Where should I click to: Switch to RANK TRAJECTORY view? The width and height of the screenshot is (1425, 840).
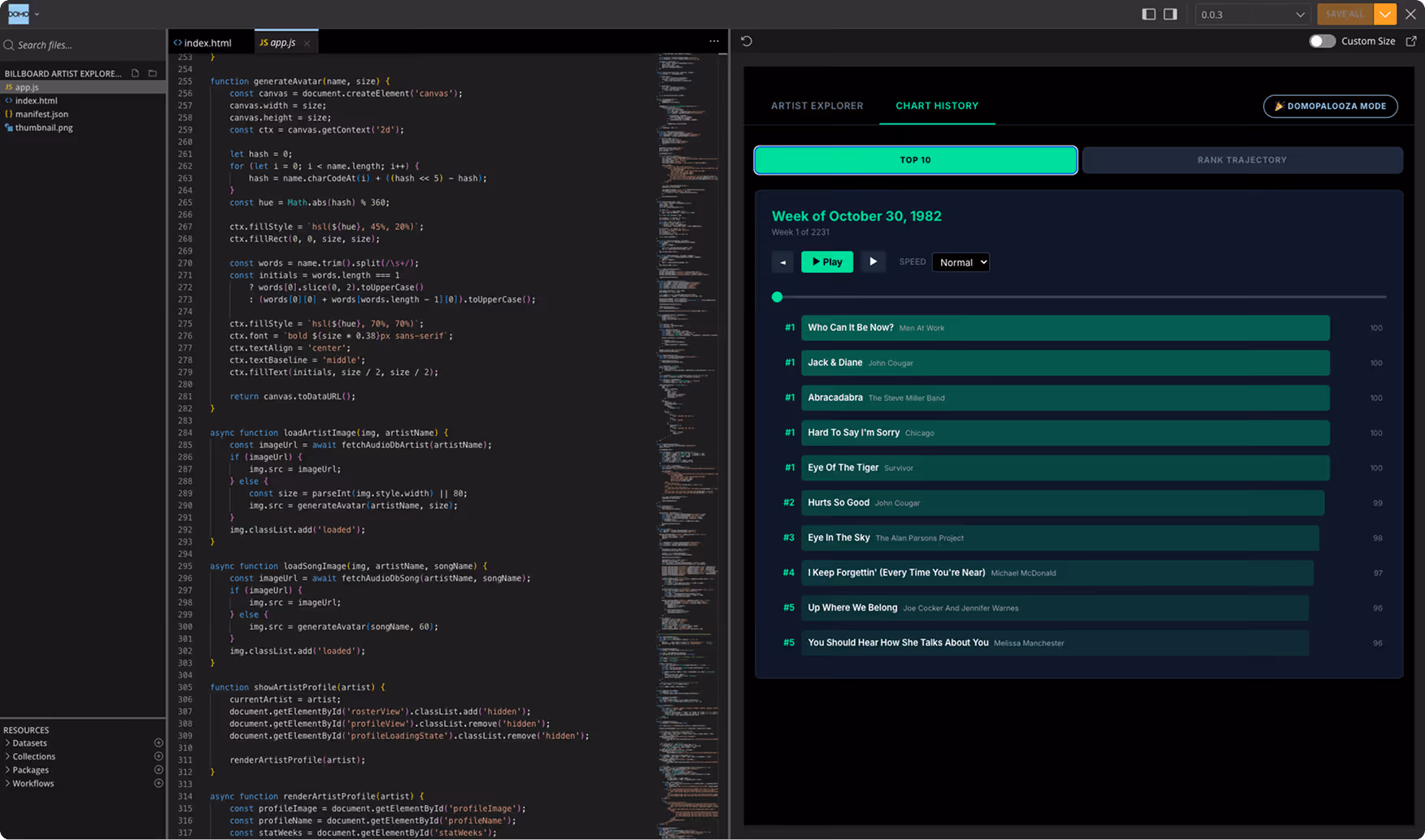pyautogui.click(x=1242, y=160)
